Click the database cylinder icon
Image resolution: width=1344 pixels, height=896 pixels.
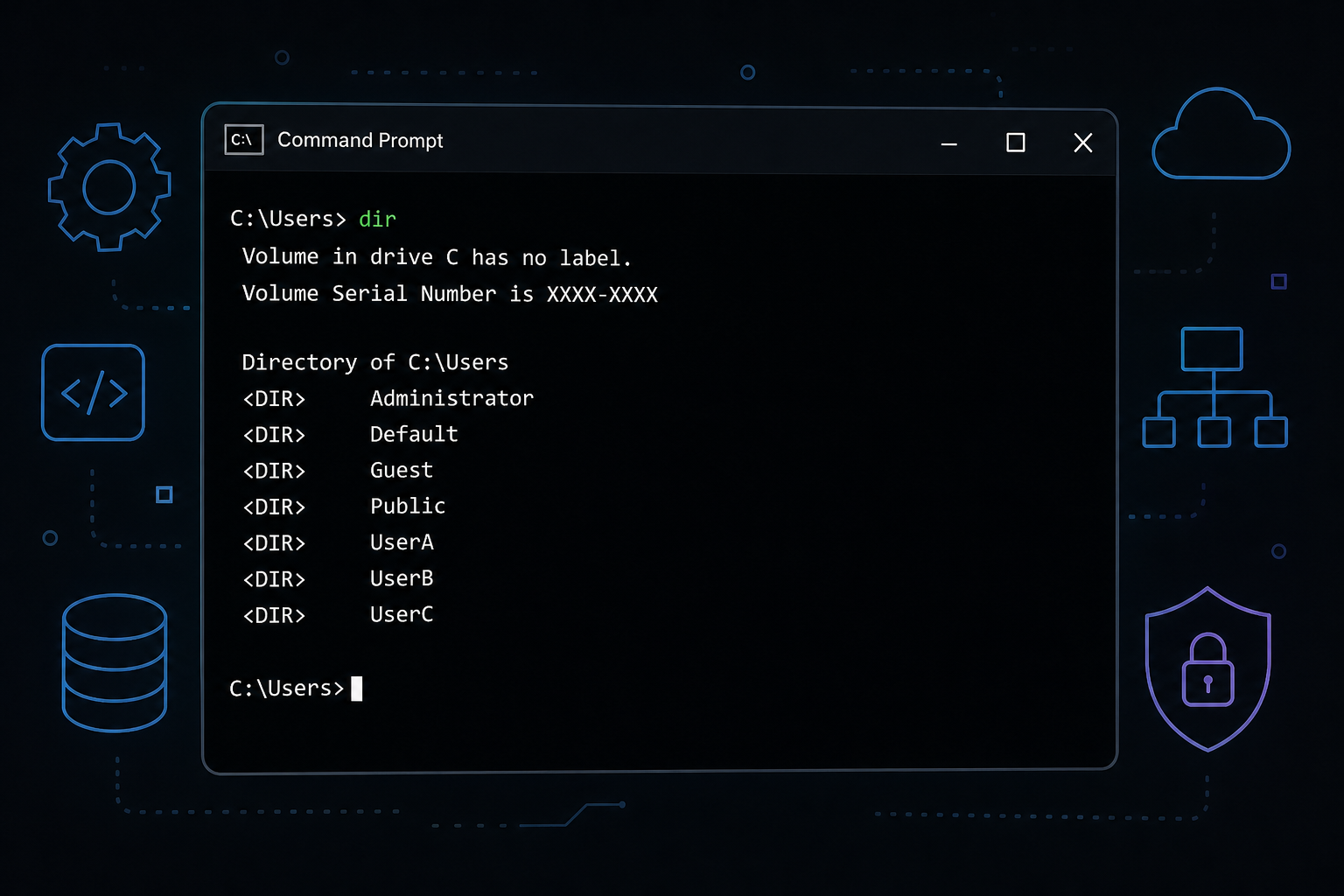pyautogui.click(x=115, y=662)
